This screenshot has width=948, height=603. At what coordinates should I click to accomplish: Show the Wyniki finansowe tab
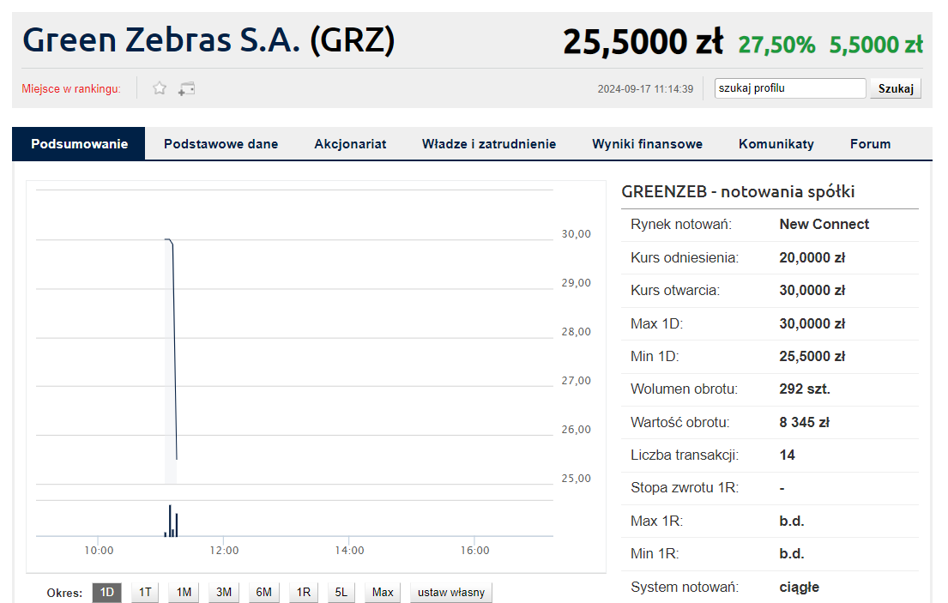(647, 144)
